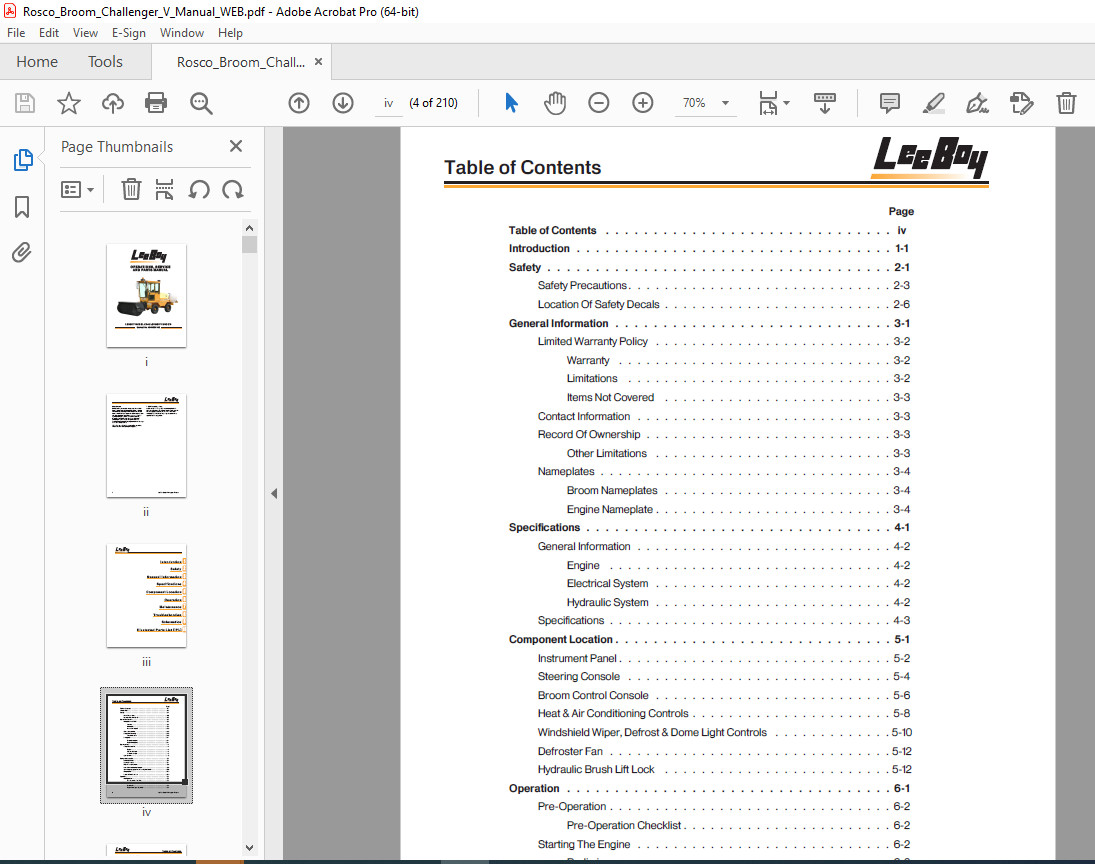
Task: Close the Rosco_Broom document tab
Action: coord(318,61)
